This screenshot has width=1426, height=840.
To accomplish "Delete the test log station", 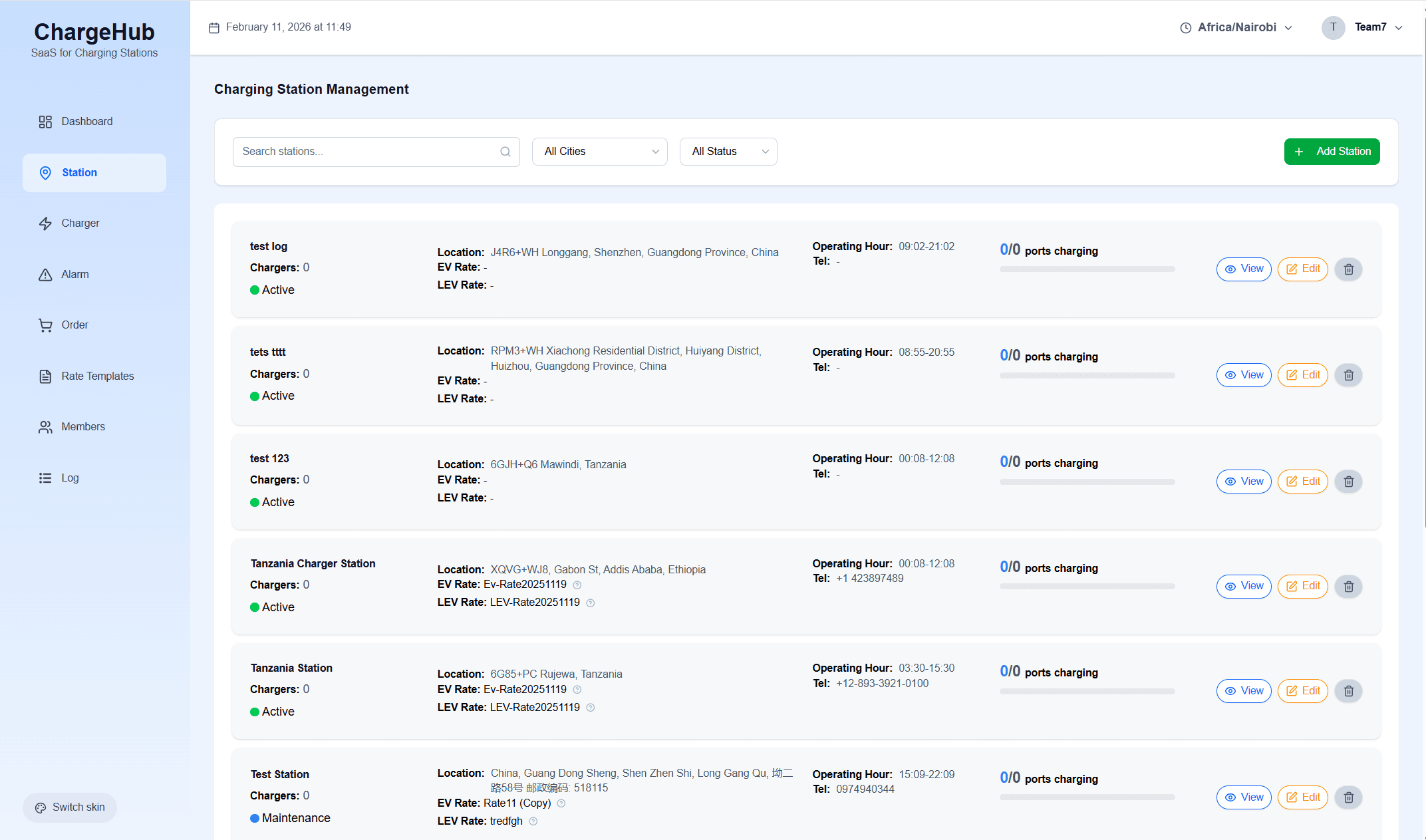I will click(1348, 269).
